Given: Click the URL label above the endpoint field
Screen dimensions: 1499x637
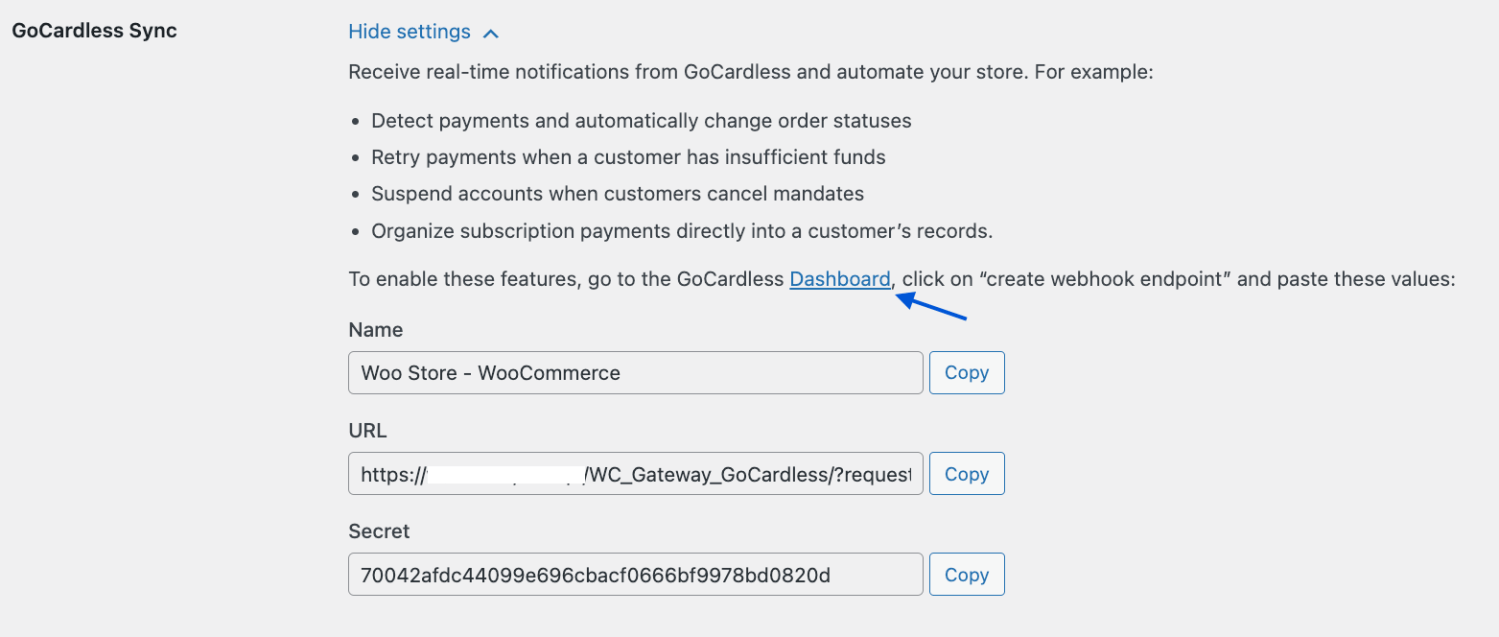Looking at the screenshot, I should (x=367, y=430).
